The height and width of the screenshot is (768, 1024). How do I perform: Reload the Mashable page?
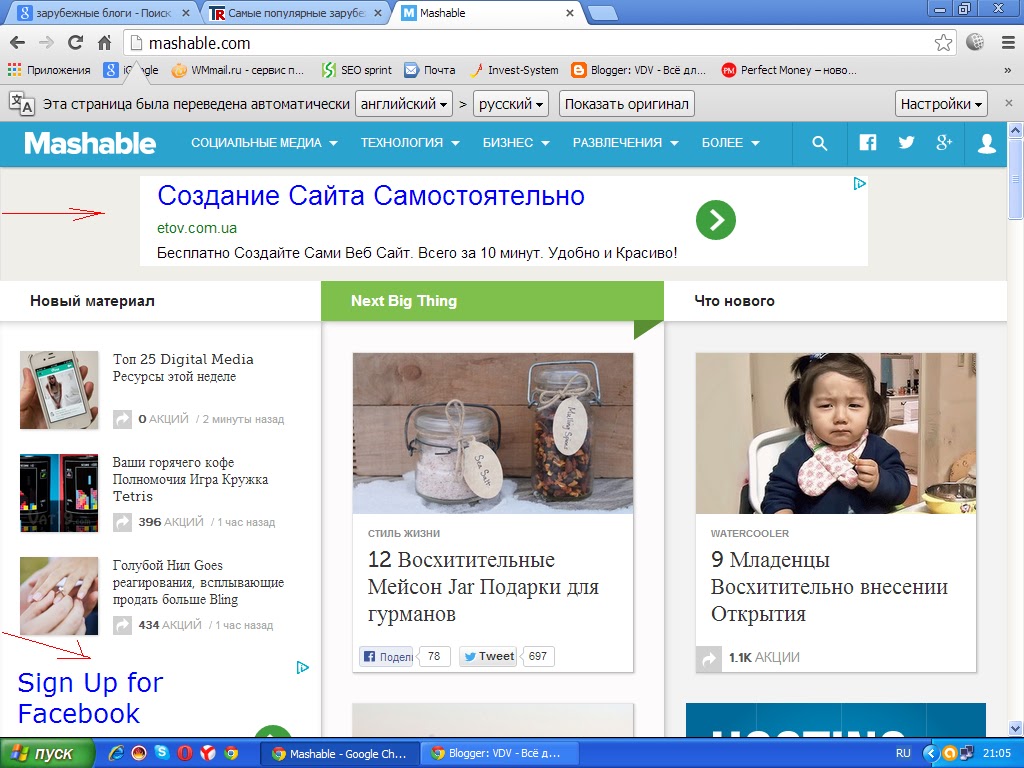click(75, 43)
